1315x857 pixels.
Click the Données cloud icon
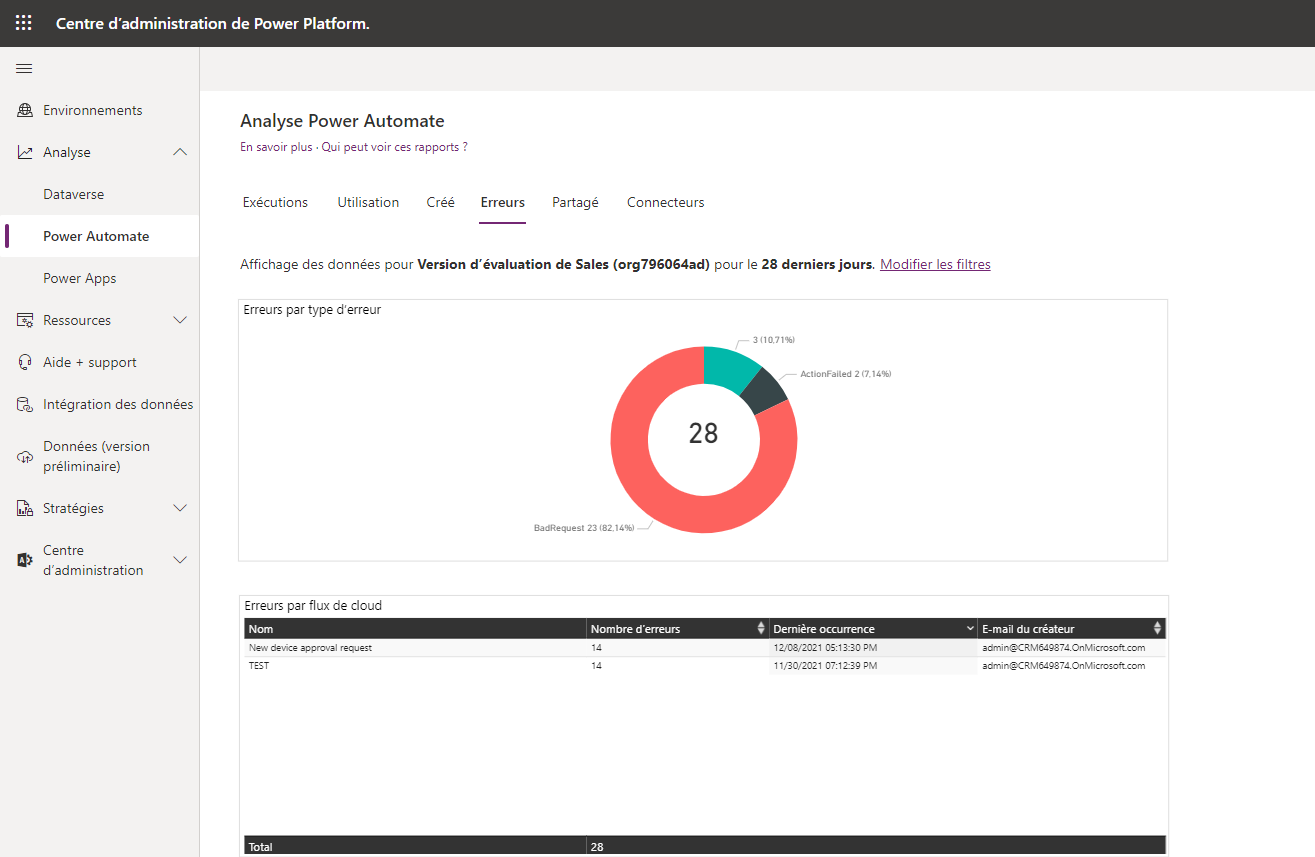(x=25, y=457)
